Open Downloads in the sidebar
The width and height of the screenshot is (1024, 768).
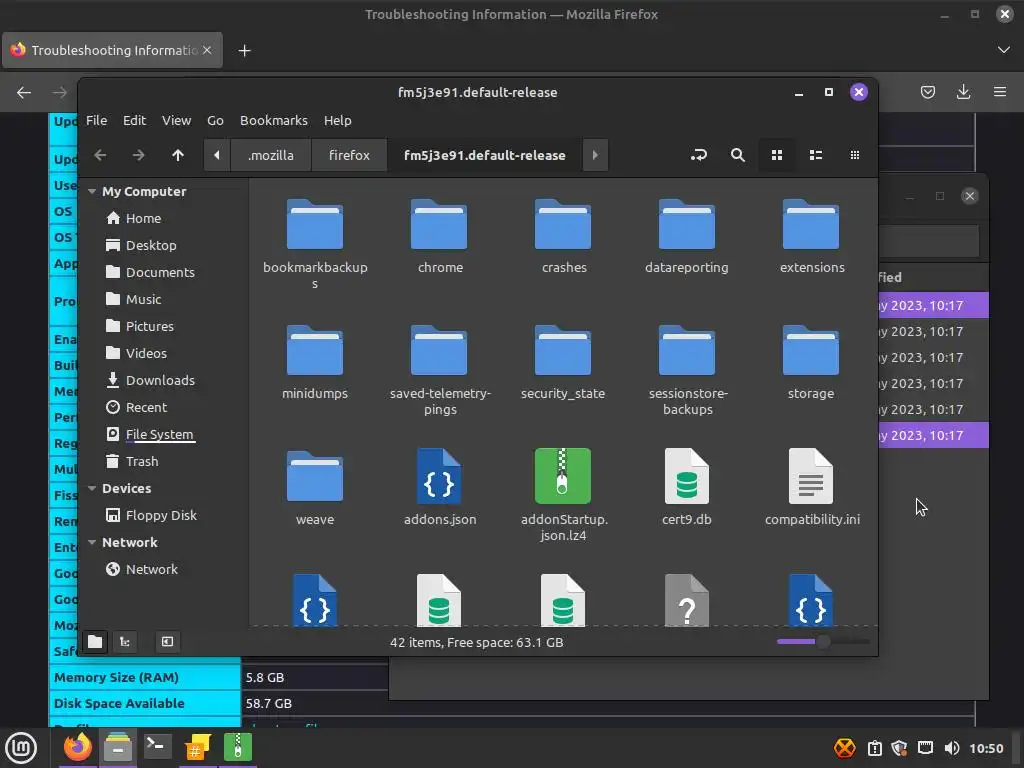pyautogui.click(x=150, y=381)
